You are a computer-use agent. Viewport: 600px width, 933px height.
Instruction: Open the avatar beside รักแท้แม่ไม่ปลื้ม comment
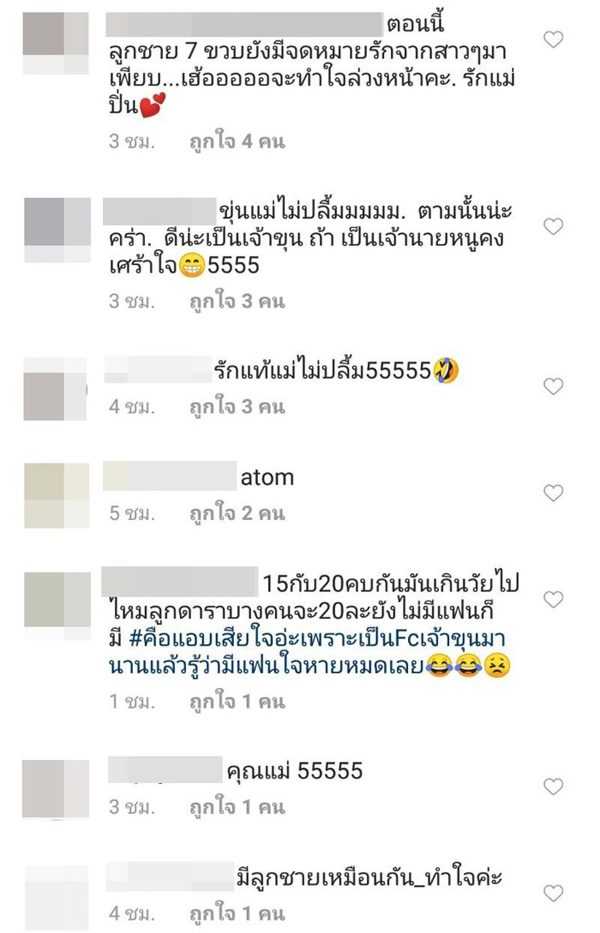pos(55,390)
